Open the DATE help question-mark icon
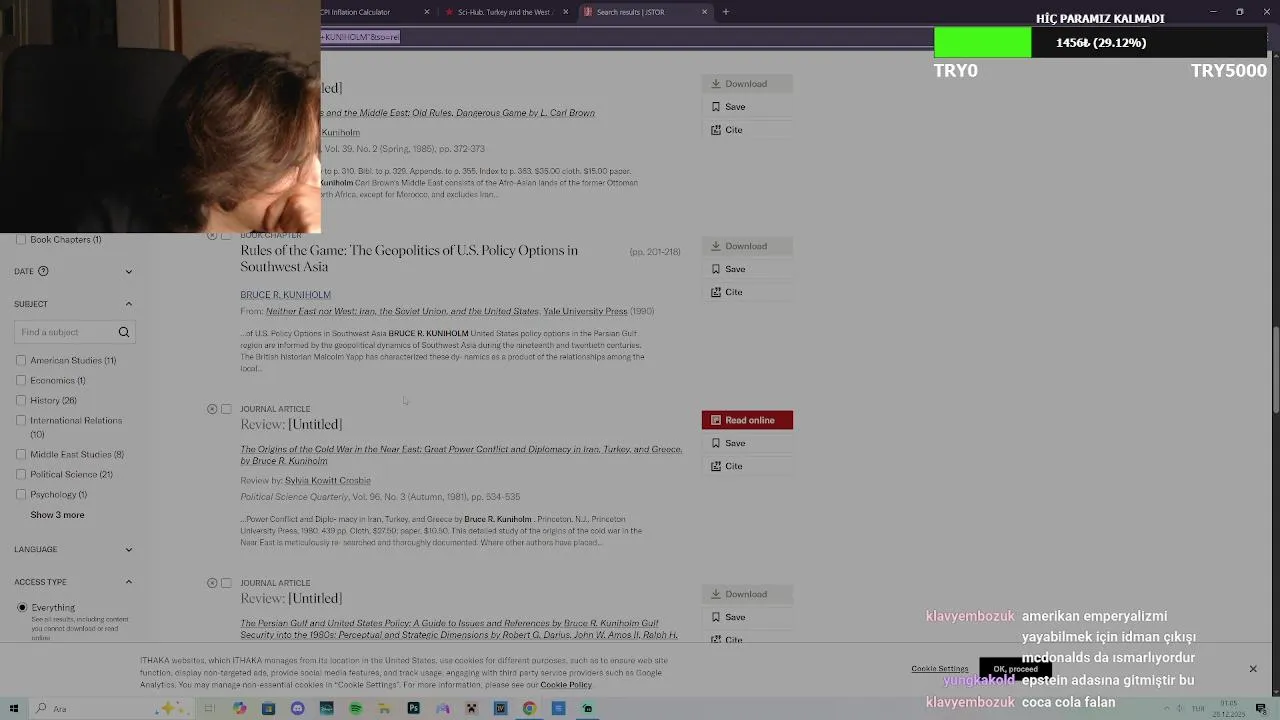The width and height of the screenshot is (1280, 720). click(x=43, y=271)
